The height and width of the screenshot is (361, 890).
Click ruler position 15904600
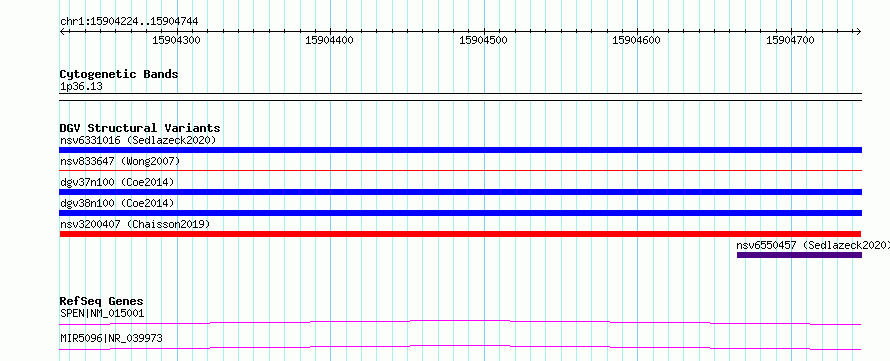(637, 40)
